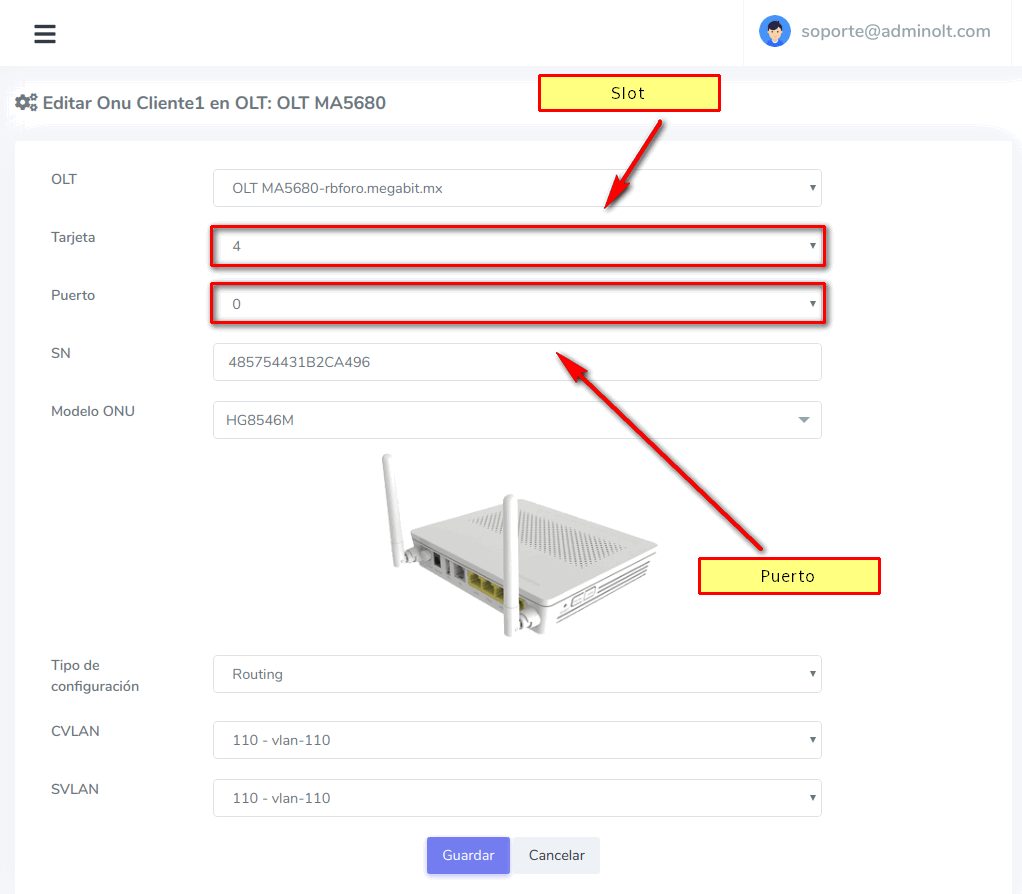Screen dimensions: 1022x894
Task: Click the Tipo de configuración field label
Action: (95, 676)
